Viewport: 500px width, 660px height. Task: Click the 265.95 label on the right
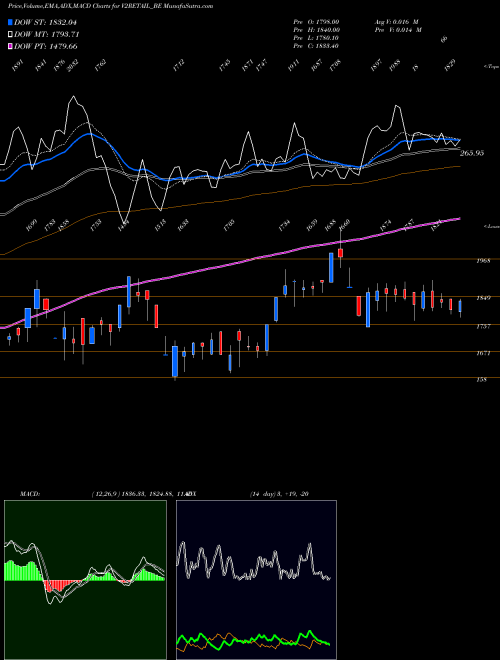pyautogui.click(x=471, y=153)
